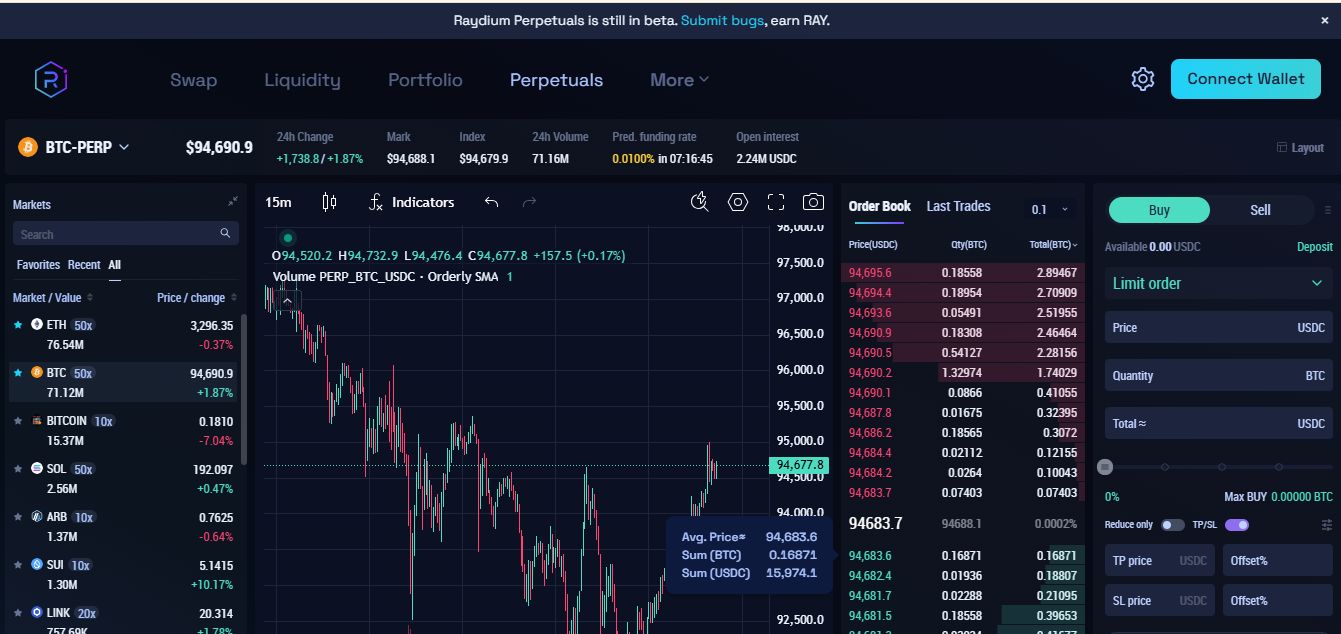Click the quick search lightning icon
1341x634 pixels.
coord(700,202)
